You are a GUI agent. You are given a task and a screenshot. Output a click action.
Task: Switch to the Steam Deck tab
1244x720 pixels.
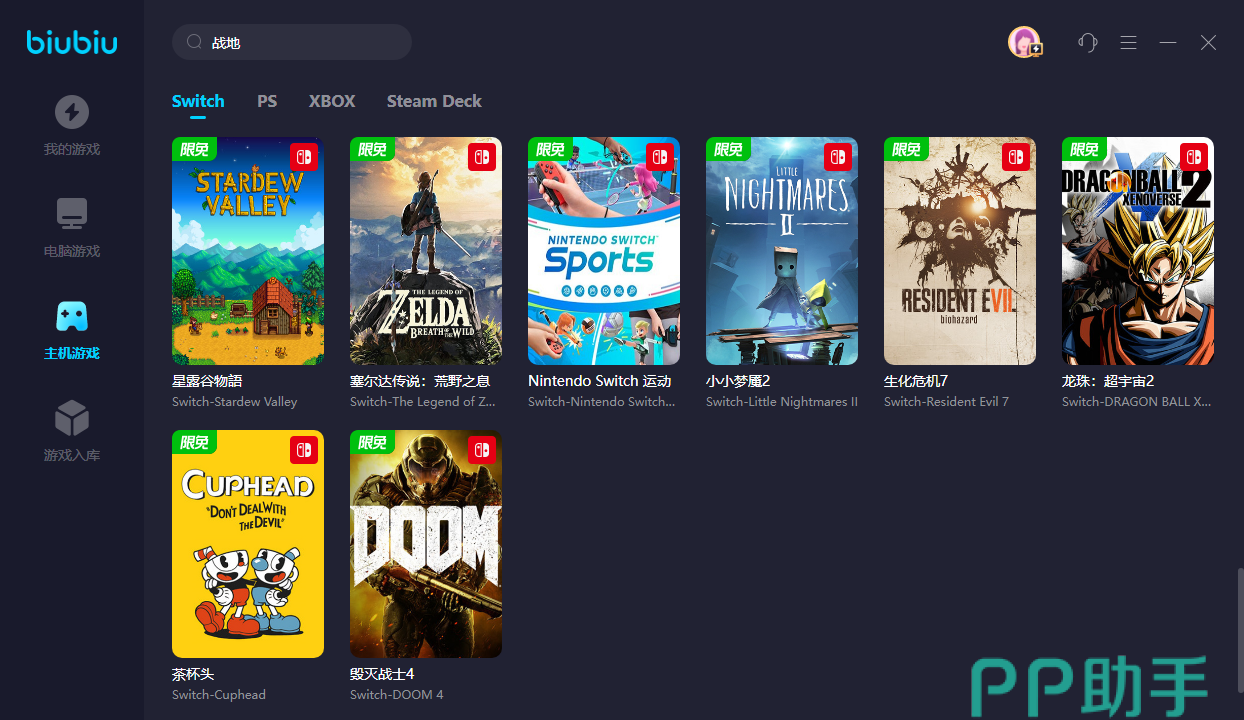coord(434,101)
